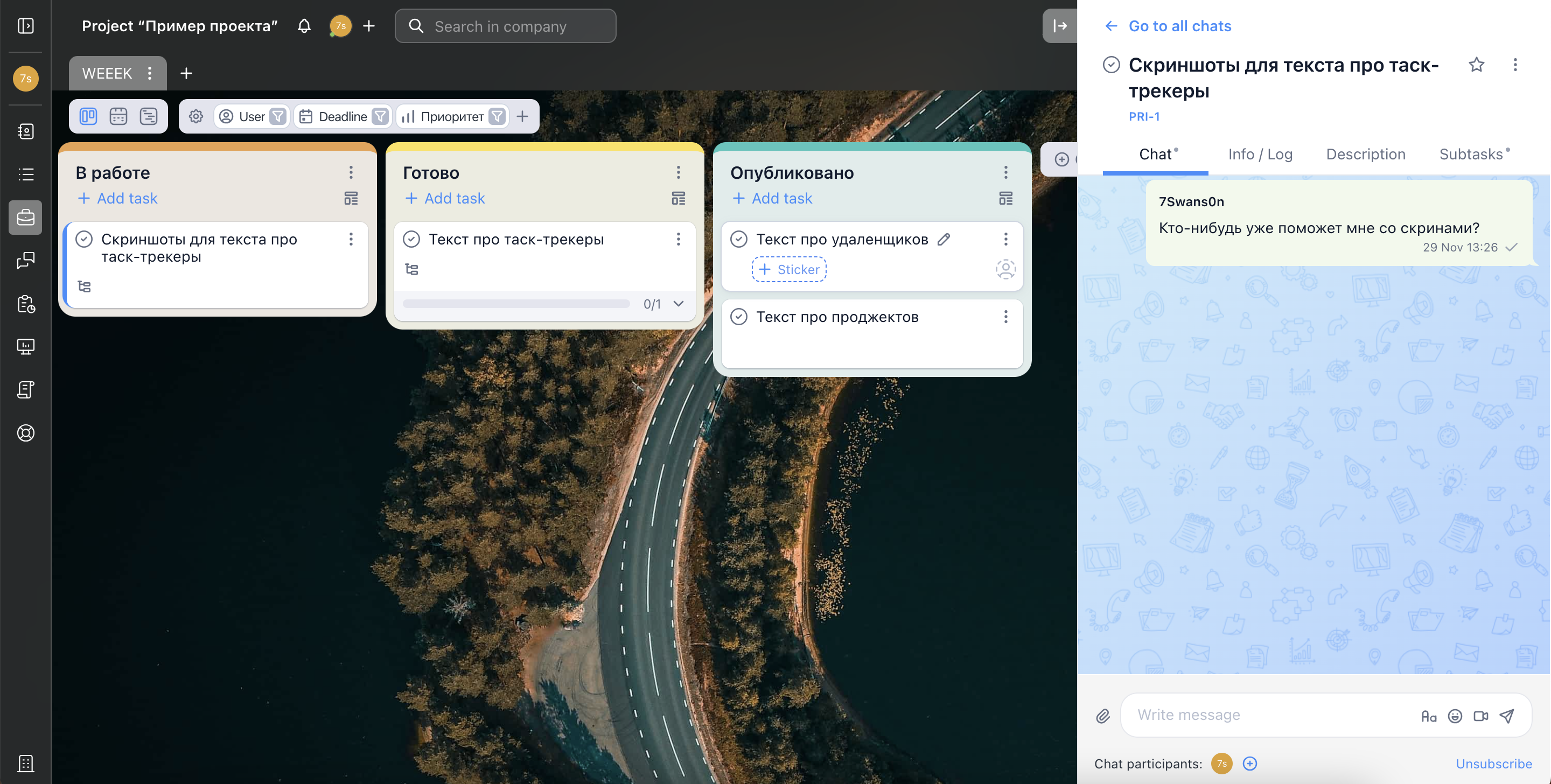
Task: Open the notifications bell
Action: [x=304, y=26]
